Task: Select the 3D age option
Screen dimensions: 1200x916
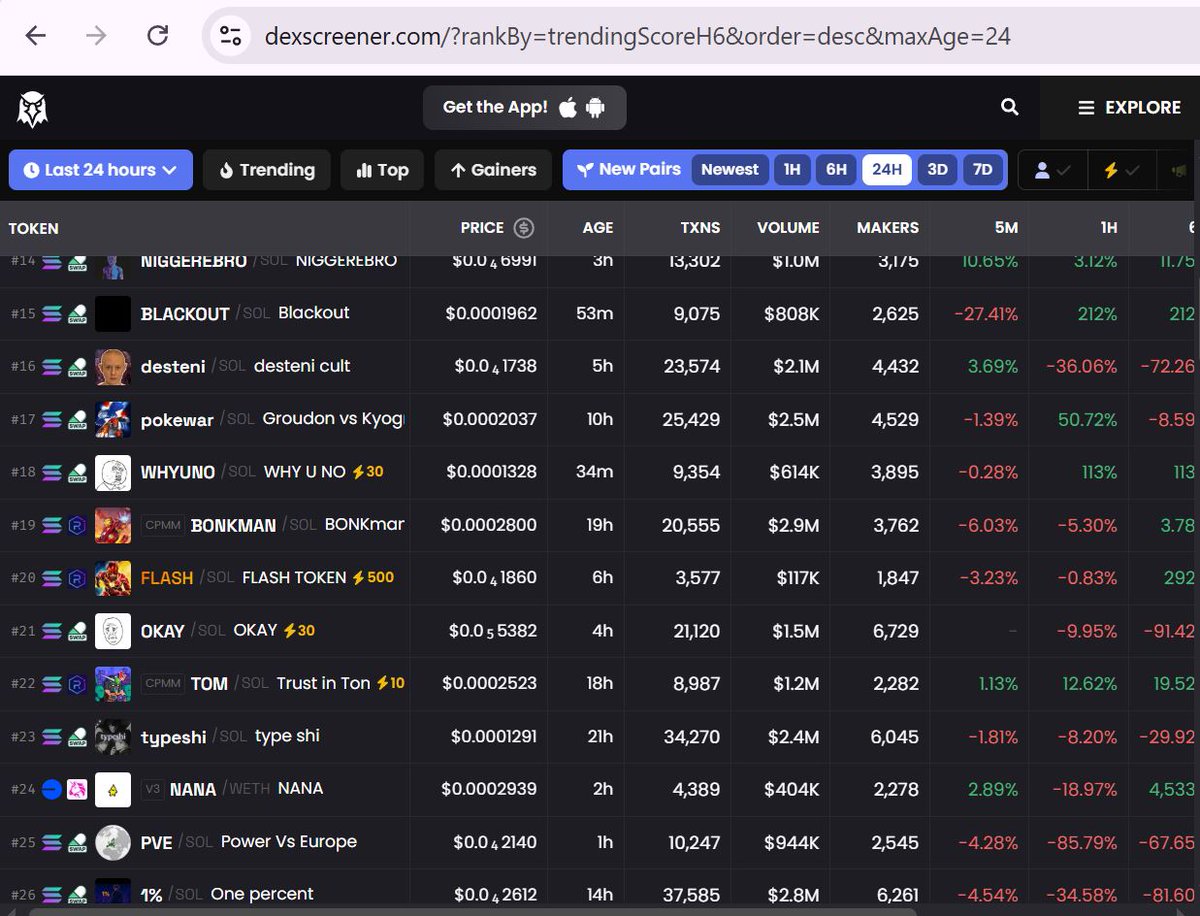Action: 937,170
